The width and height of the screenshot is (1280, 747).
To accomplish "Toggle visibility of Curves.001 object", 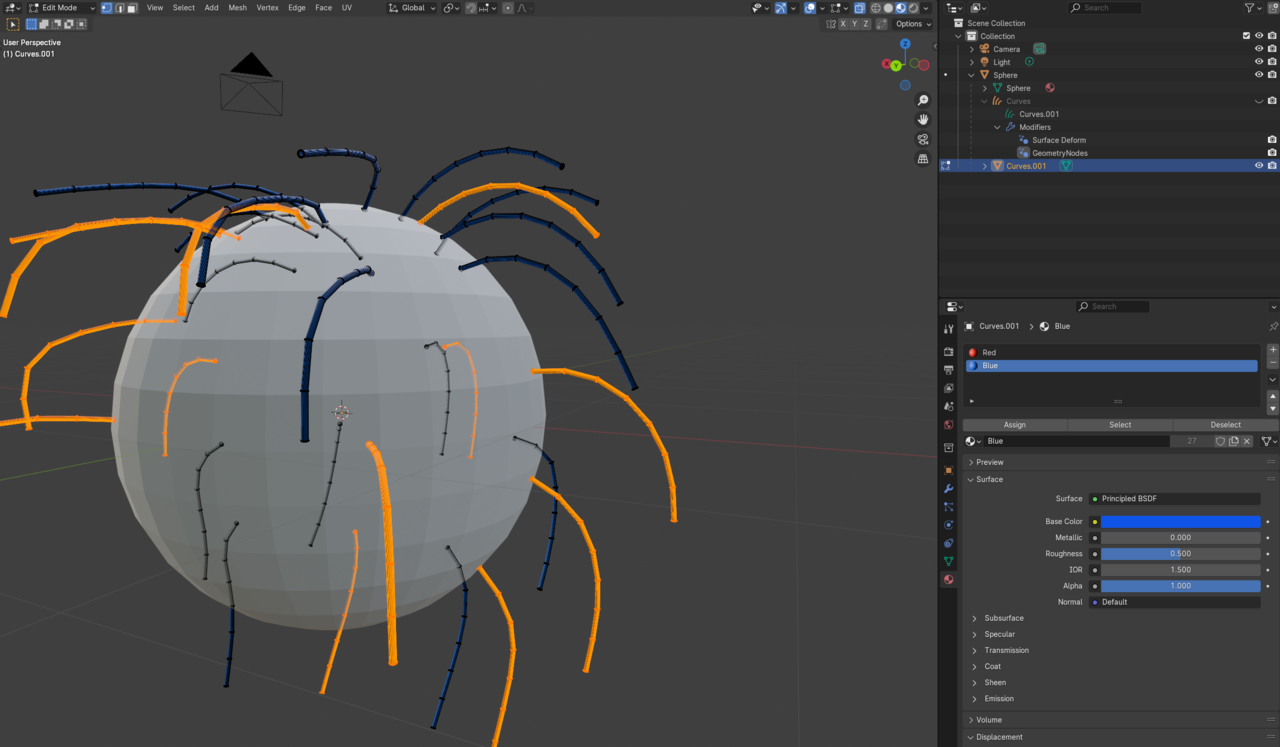I will pyautogui.click(x=1259, y=166).
